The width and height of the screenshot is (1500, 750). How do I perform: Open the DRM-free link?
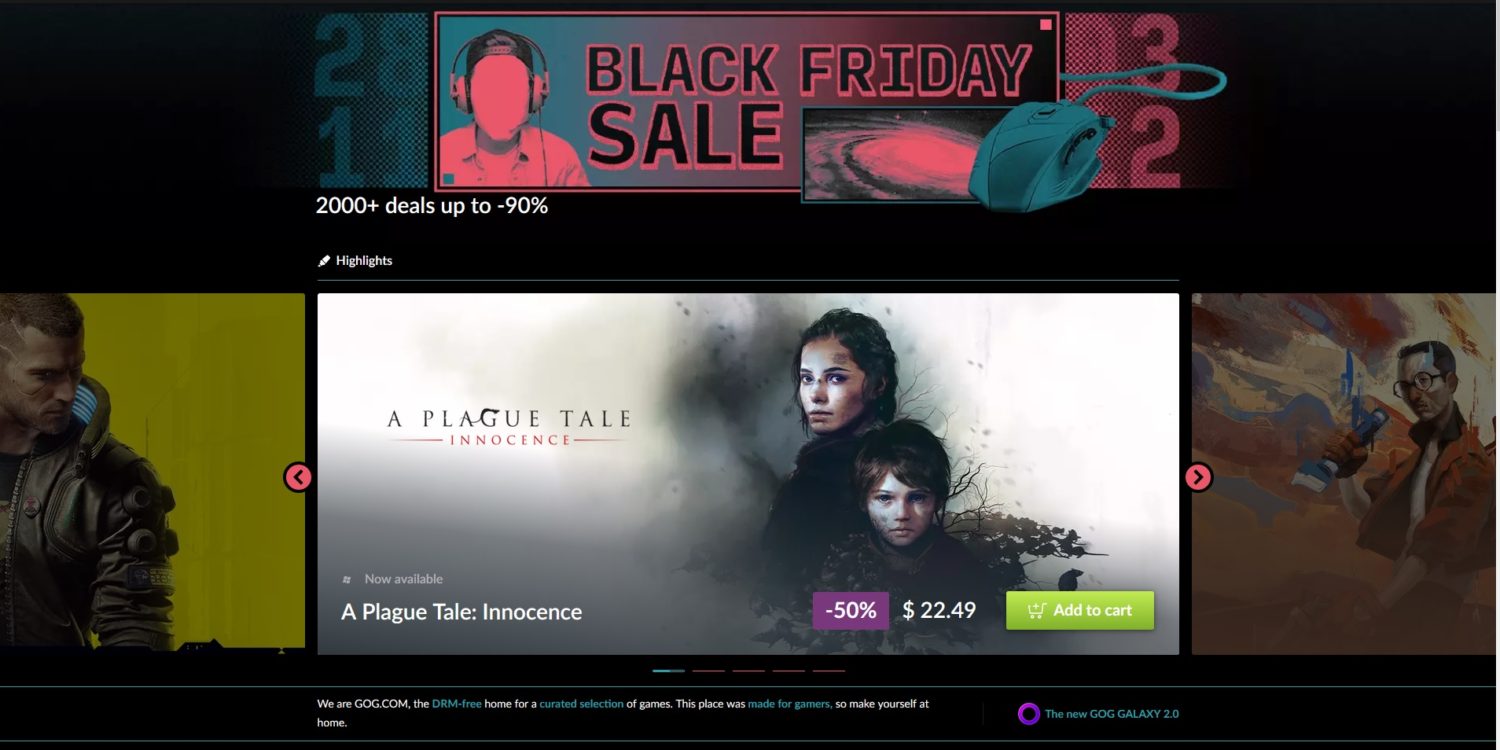coord(457,704)
